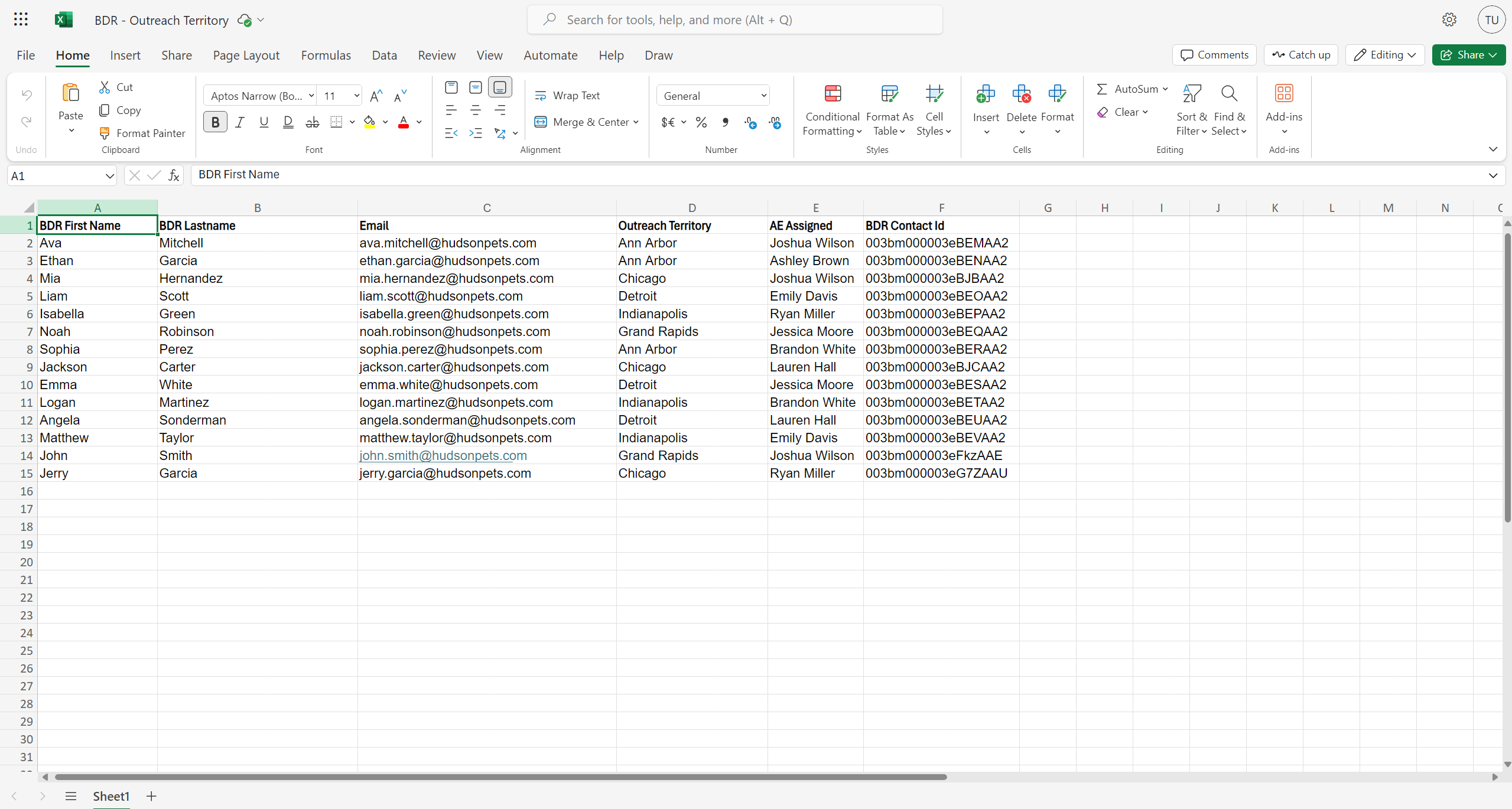The width and height of the screenshot is (1512, 809).
Task: Open font name dropdown
Action: [x=311, y=96]
